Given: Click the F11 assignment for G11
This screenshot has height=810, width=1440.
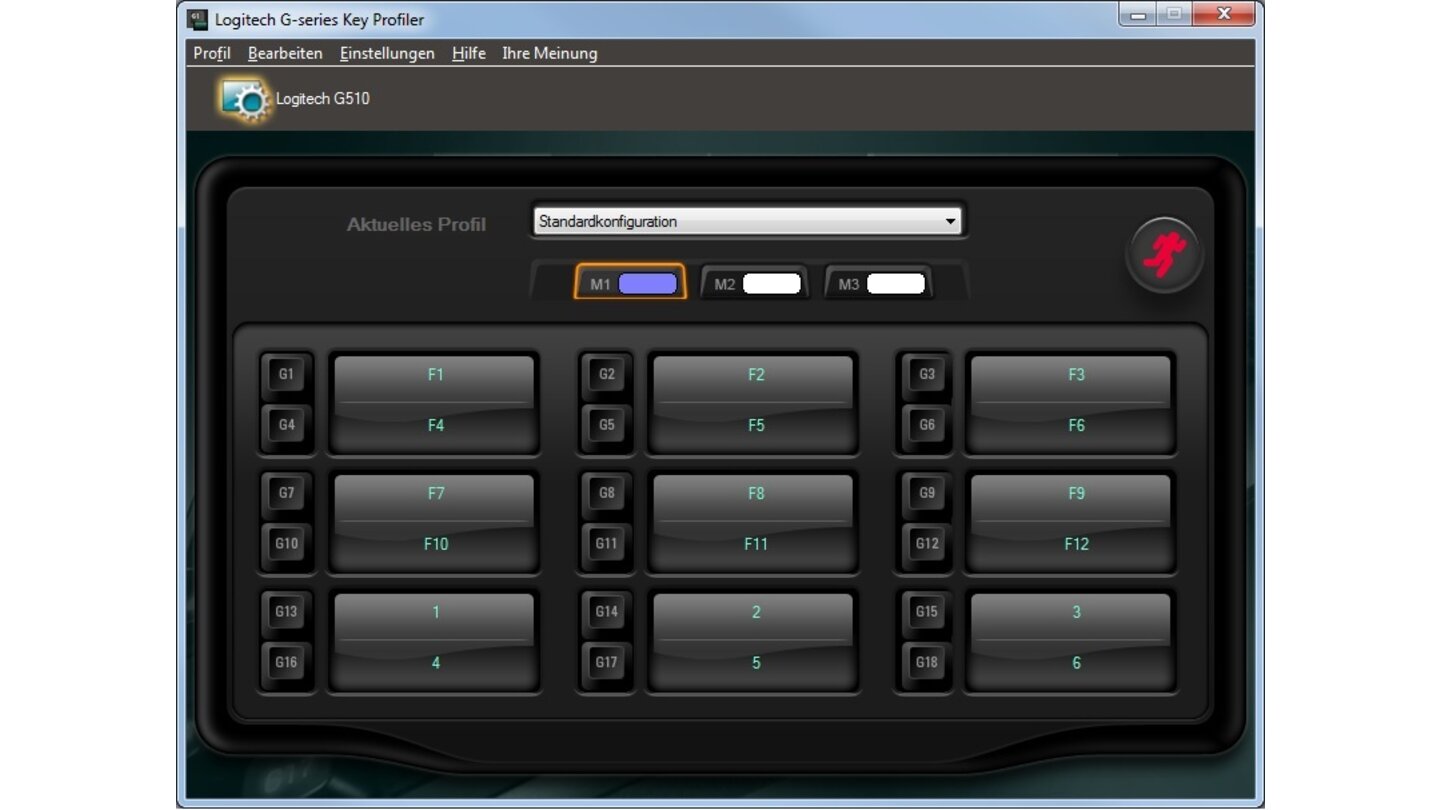Looking at the screenshot, I should 755,546.
